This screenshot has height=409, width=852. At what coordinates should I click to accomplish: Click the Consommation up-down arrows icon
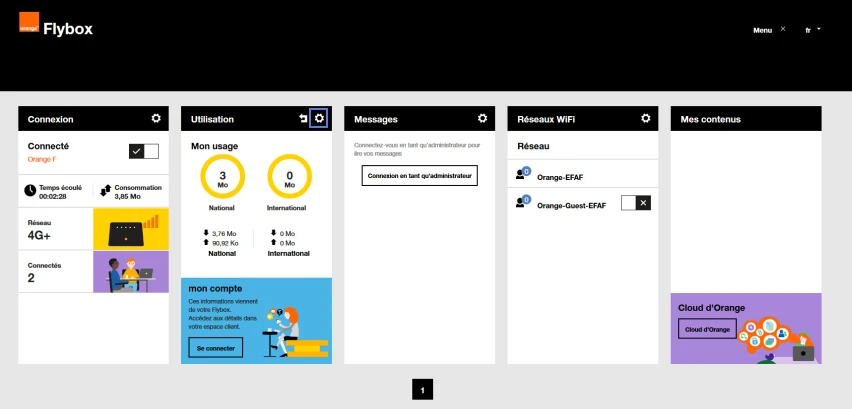tap(105, 191)
